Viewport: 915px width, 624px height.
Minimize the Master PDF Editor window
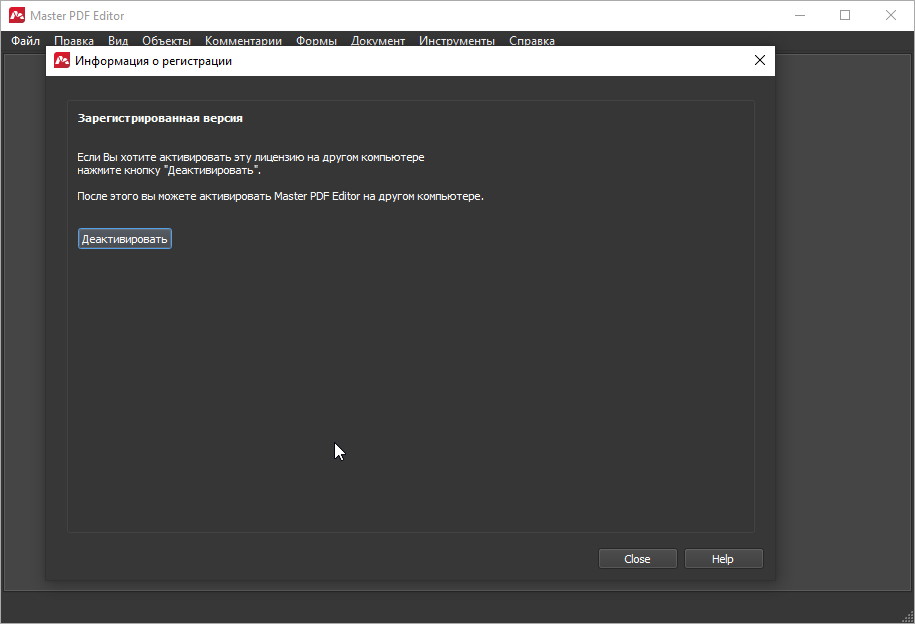coord(799,16)
